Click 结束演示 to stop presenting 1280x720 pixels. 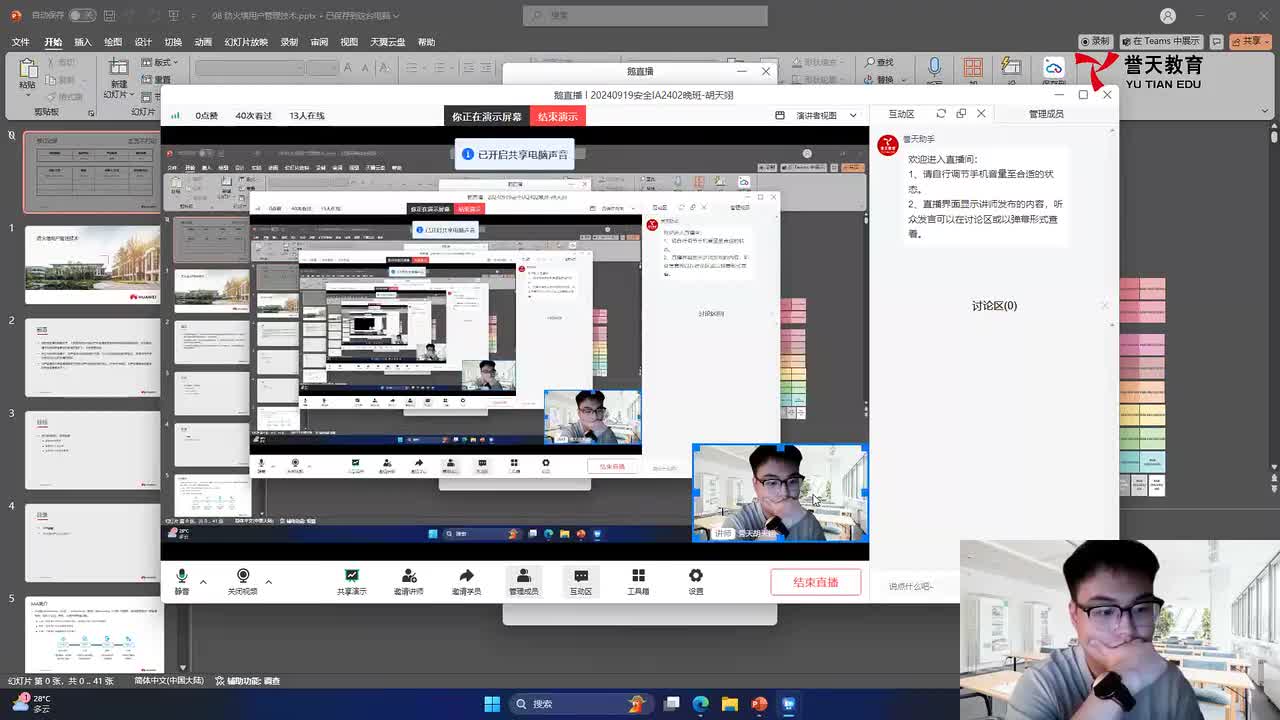click(558, 117)
